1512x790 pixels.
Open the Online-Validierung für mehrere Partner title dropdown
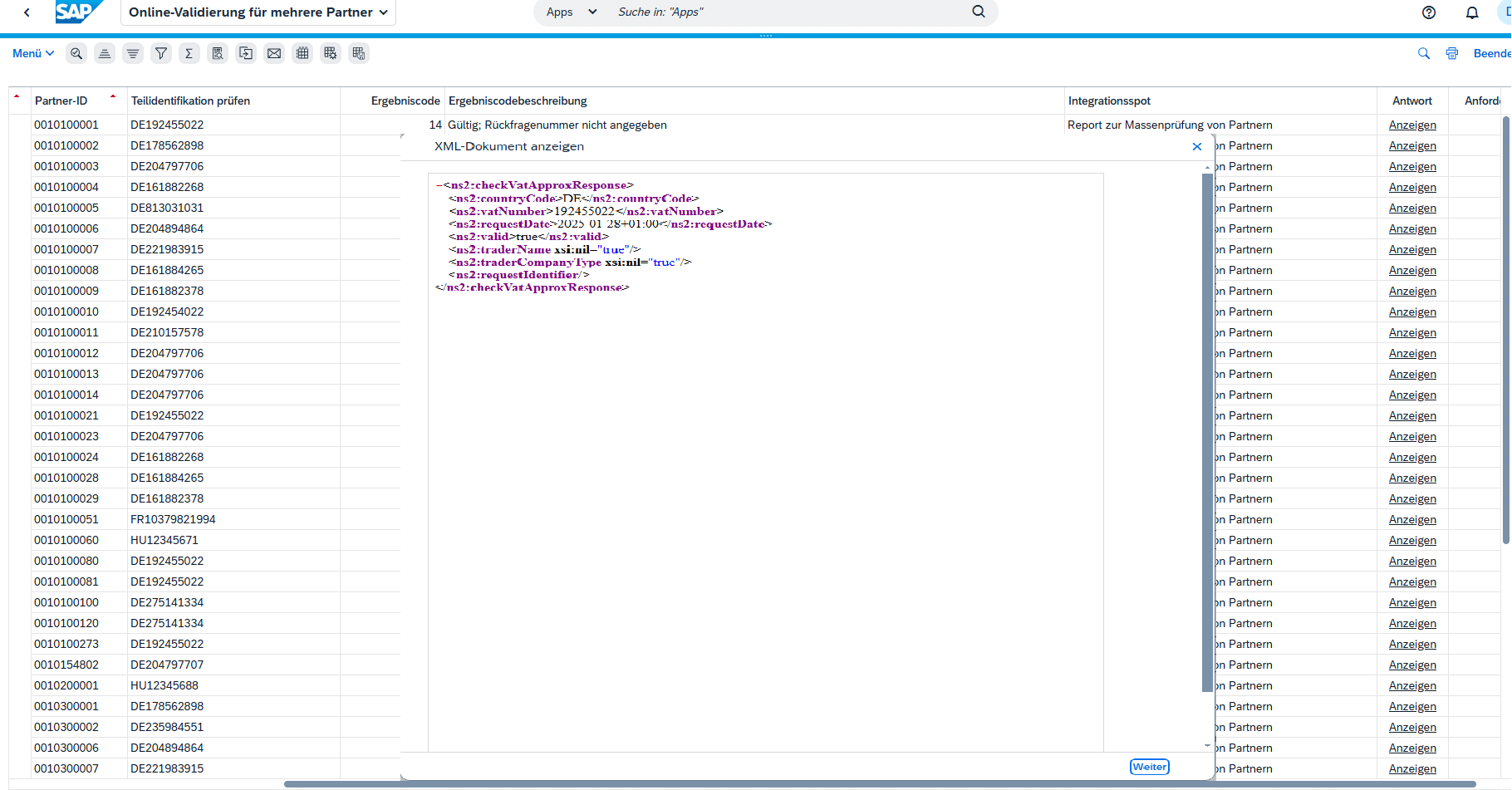[x=258, y=12]
